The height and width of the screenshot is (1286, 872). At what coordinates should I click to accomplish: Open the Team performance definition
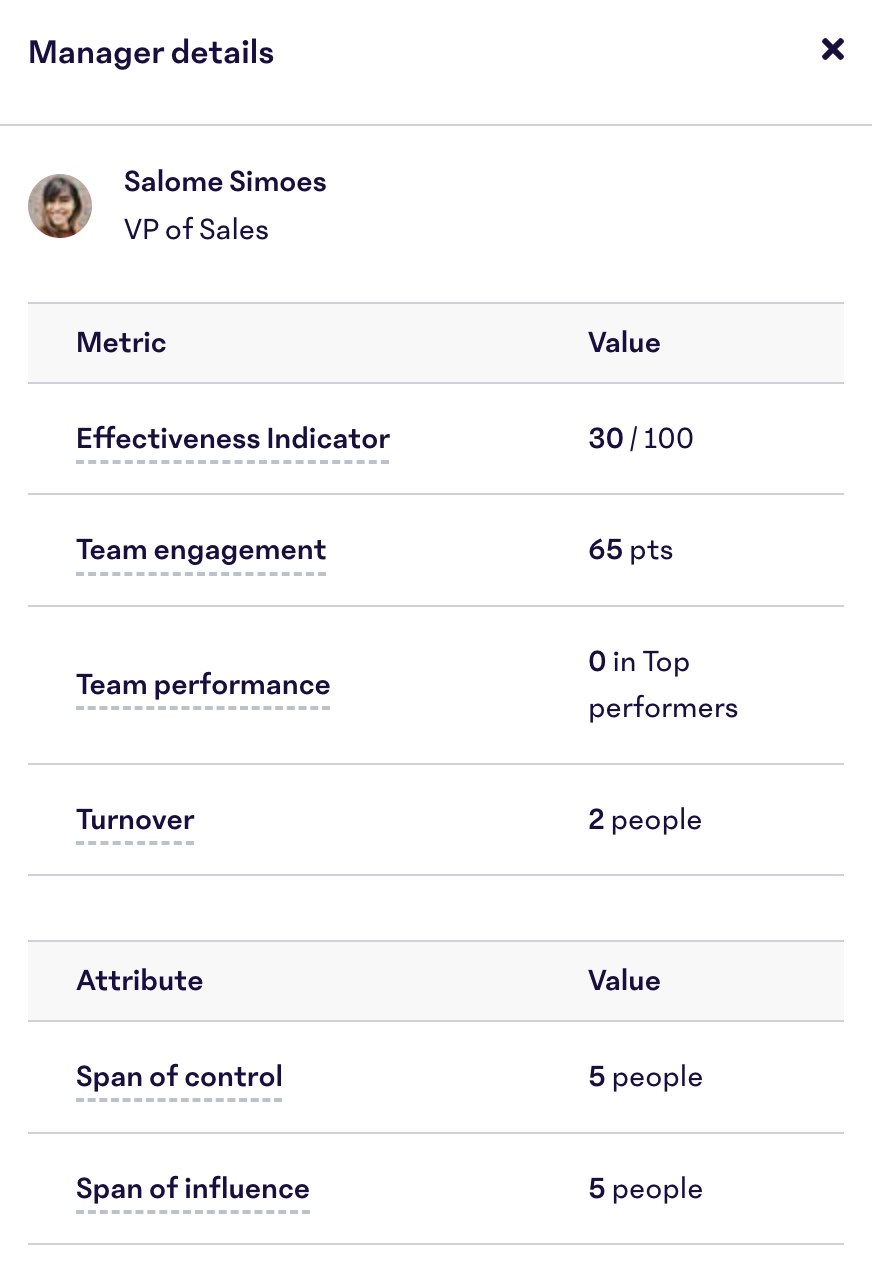[203, 685]
